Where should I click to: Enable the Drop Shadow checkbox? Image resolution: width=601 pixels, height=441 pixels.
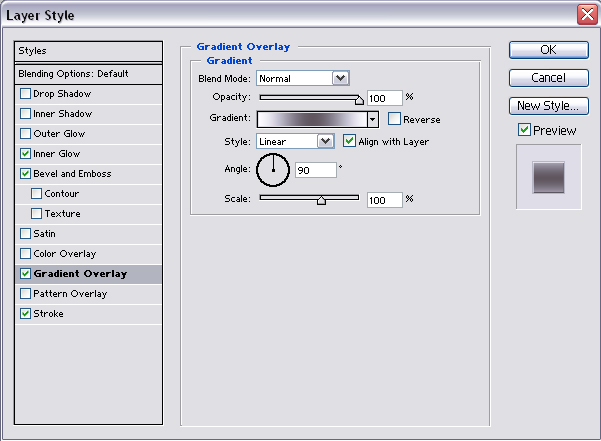pyautogui.click(x=25, y=94)
